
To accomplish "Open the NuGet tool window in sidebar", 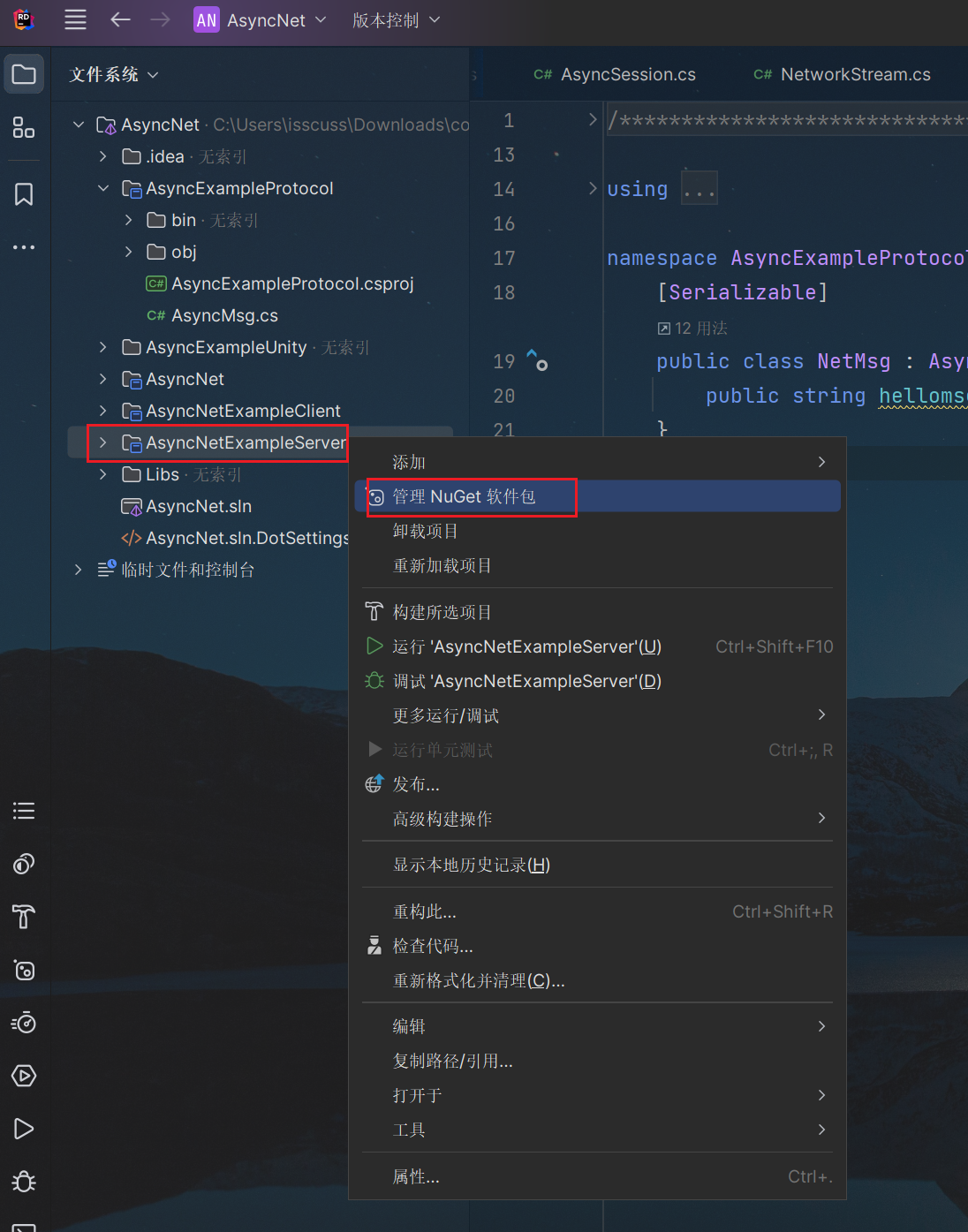I will click(24, 970).
